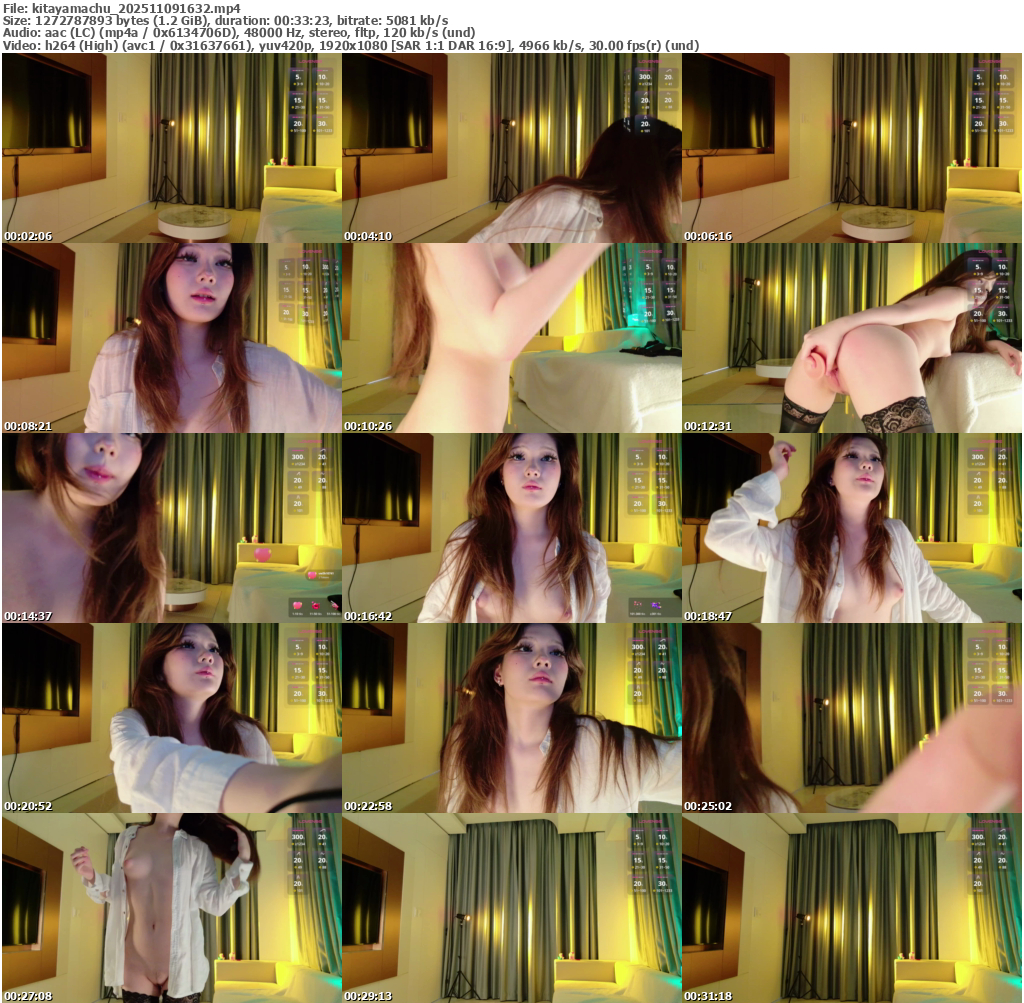Click the Audio aac stream info line
The width and height of the screenshot is (1024, 1003).
(239, 33)
